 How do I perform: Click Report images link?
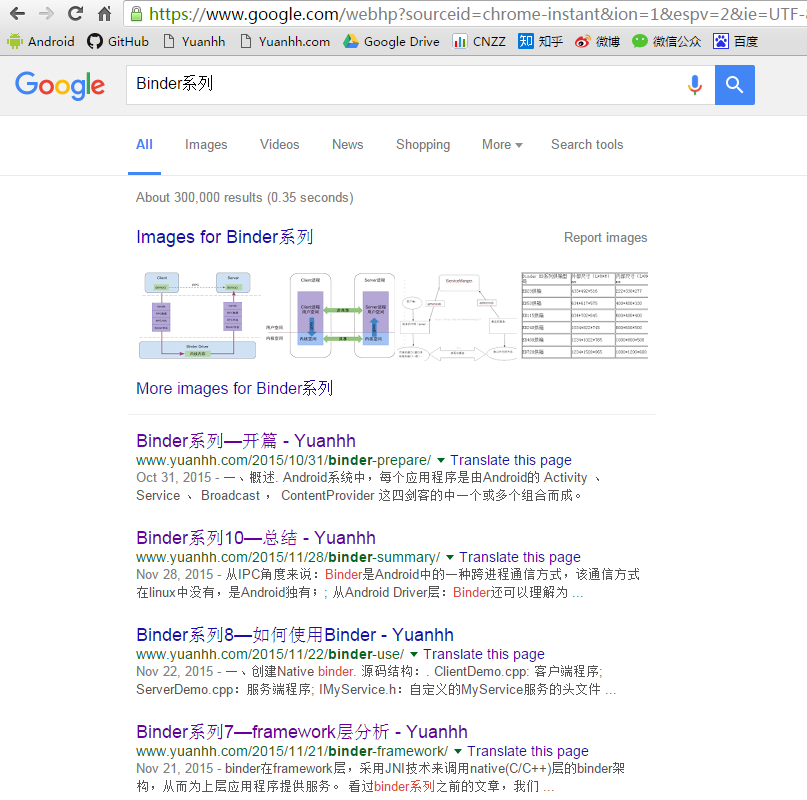click(605, 237)
